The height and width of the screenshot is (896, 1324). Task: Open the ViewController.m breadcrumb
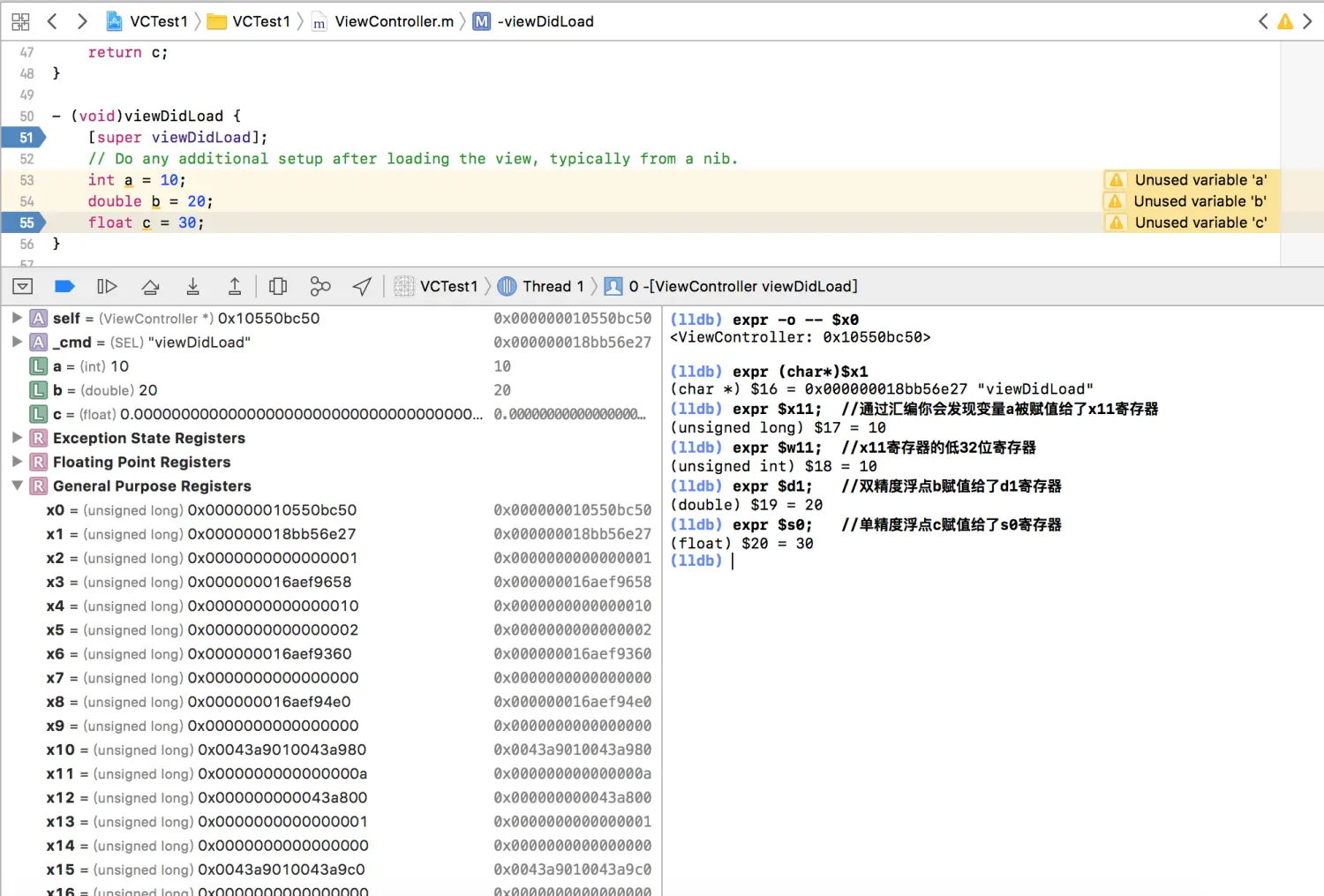(383, 21)
